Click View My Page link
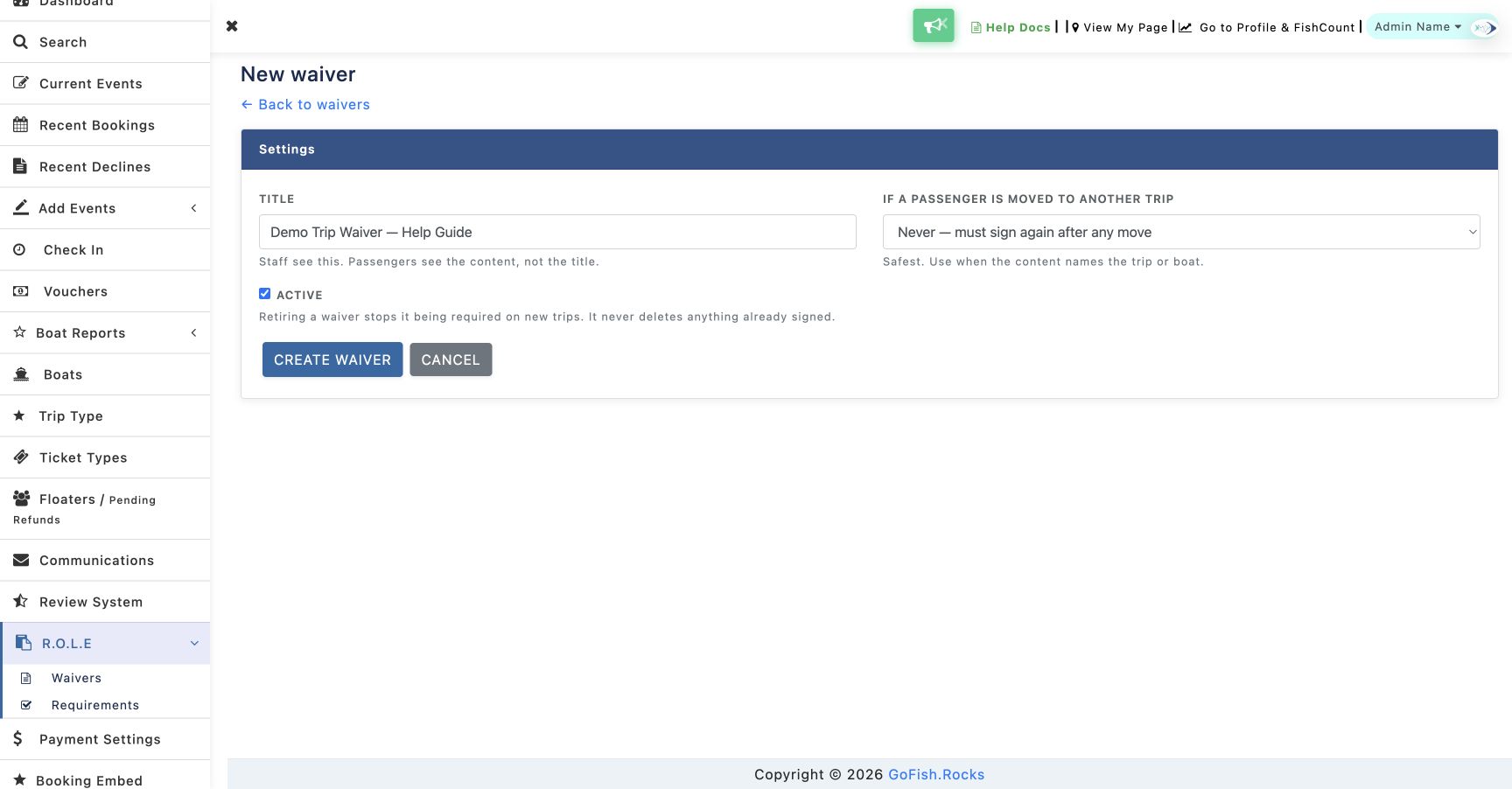The height and width of the screenshot is (789, 1512). tap(1119, 27)
